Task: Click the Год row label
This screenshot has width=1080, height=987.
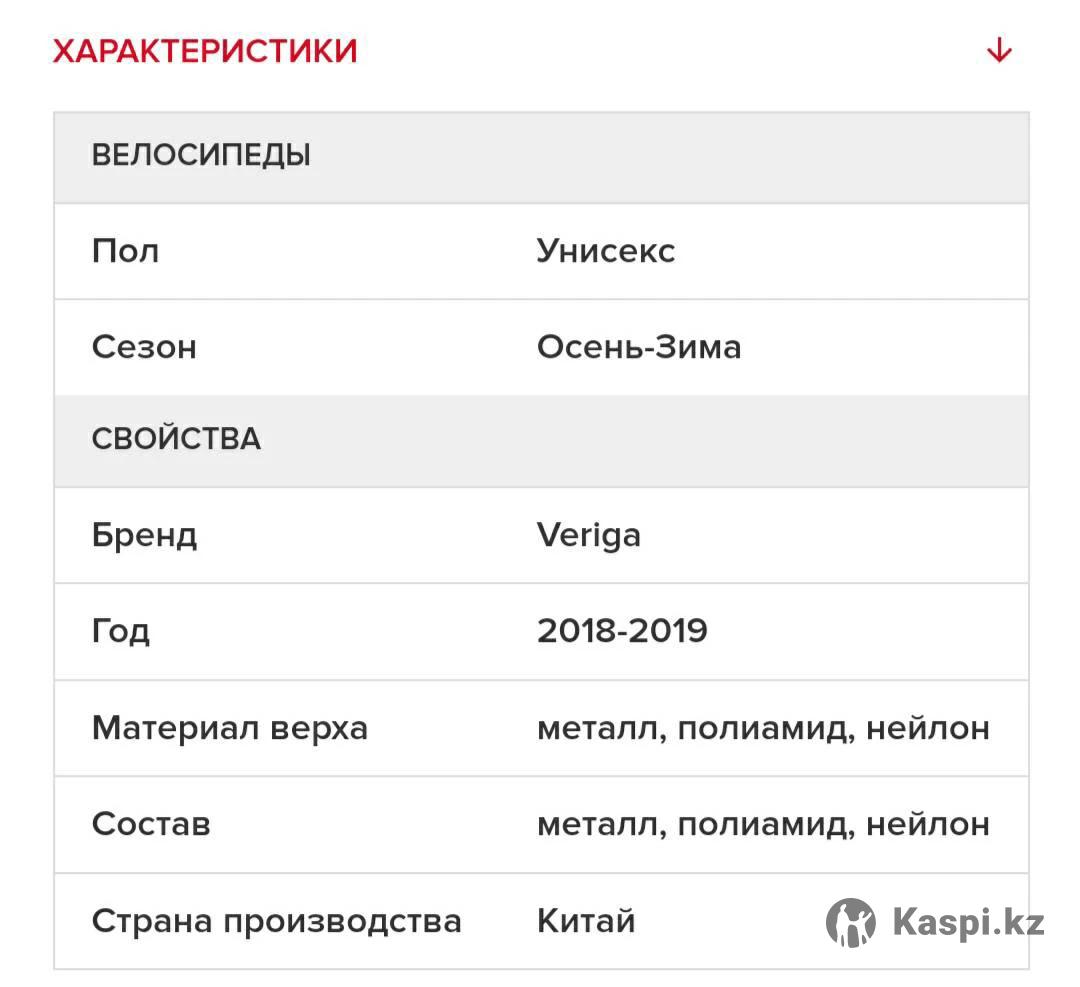Action: click(121, 632)
